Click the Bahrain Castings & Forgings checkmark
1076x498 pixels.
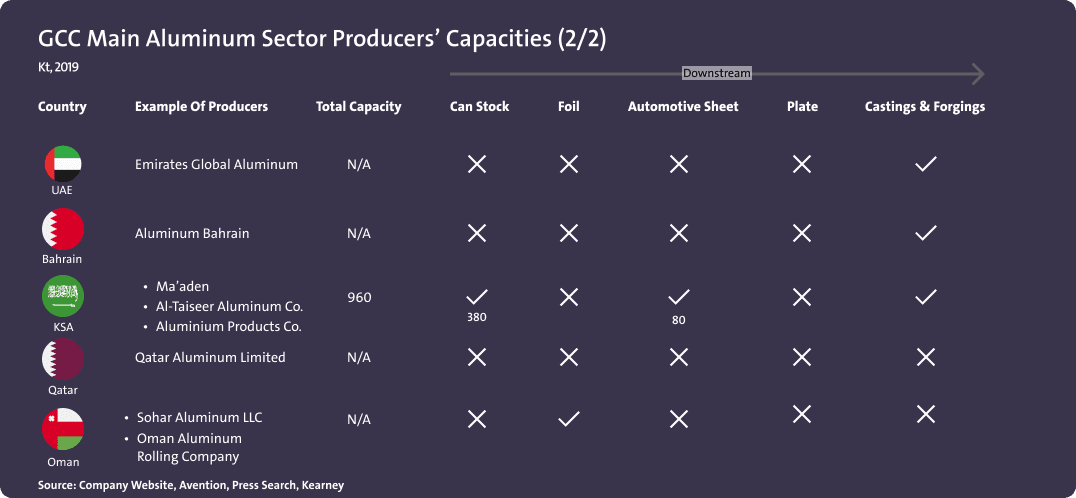click(926, 233)
